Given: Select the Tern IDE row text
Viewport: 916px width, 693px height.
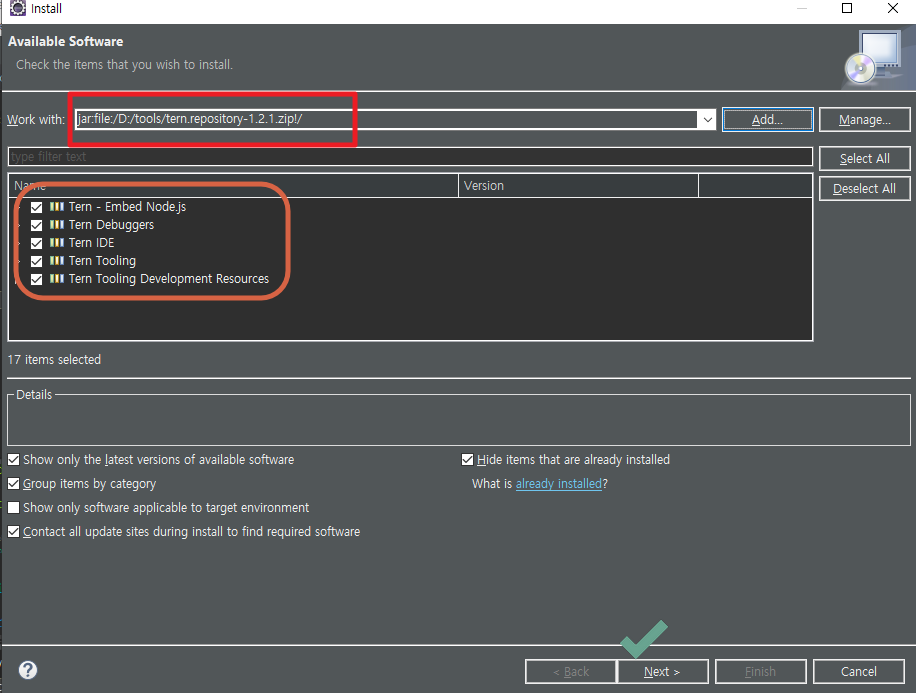Looking at the screenshot, I should (x=91, y=243).
